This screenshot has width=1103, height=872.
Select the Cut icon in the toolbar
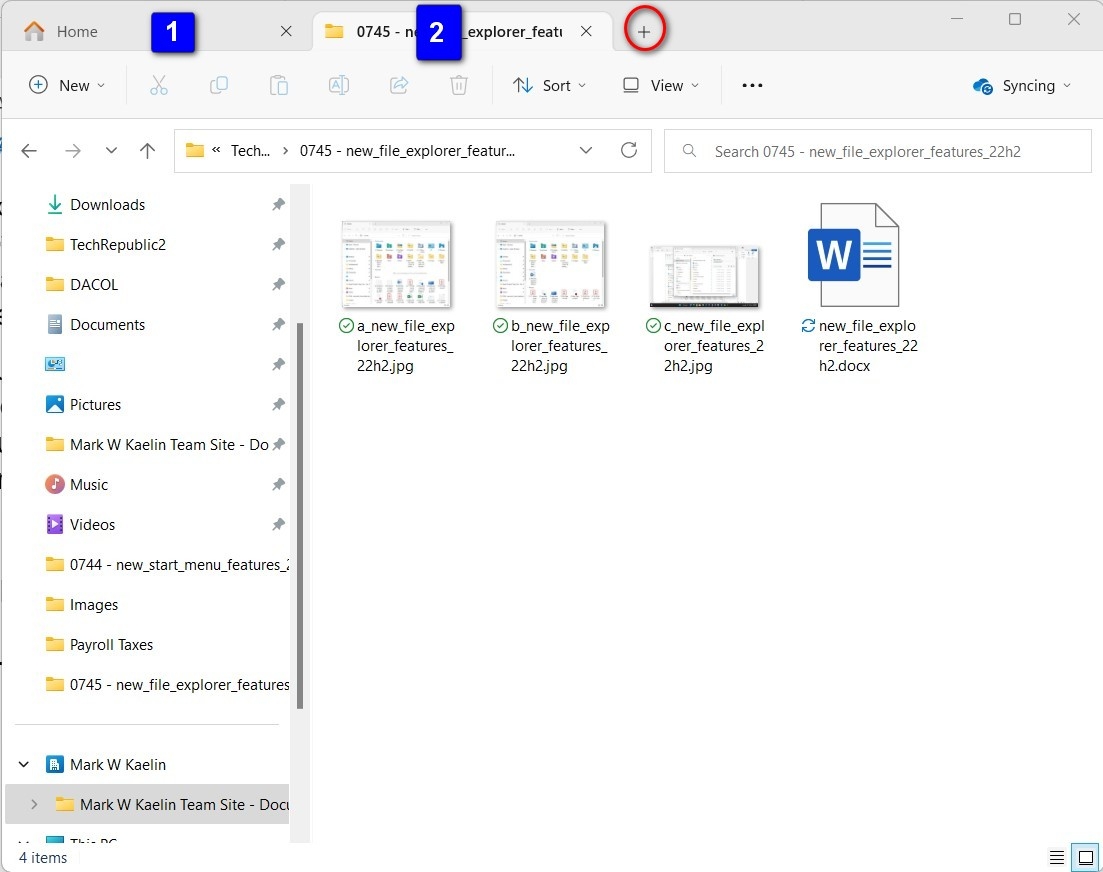coord(159,85)
